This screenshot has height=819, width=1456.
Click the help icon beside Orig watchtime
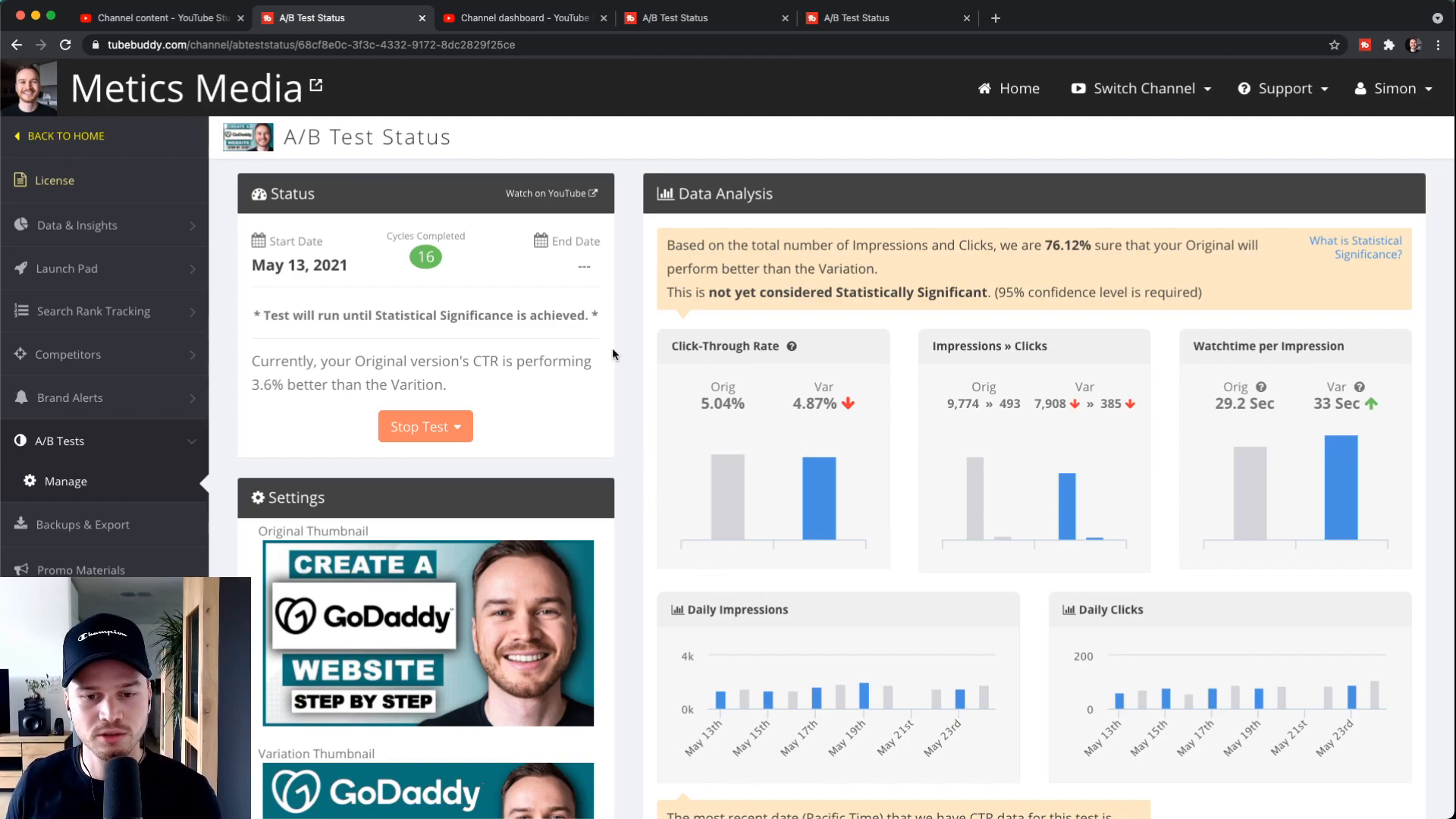point(1261,387)
